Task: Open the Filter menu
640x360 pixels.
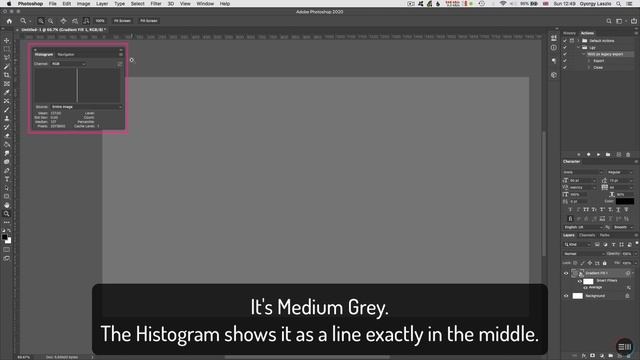Action: (x=156, y=4)
